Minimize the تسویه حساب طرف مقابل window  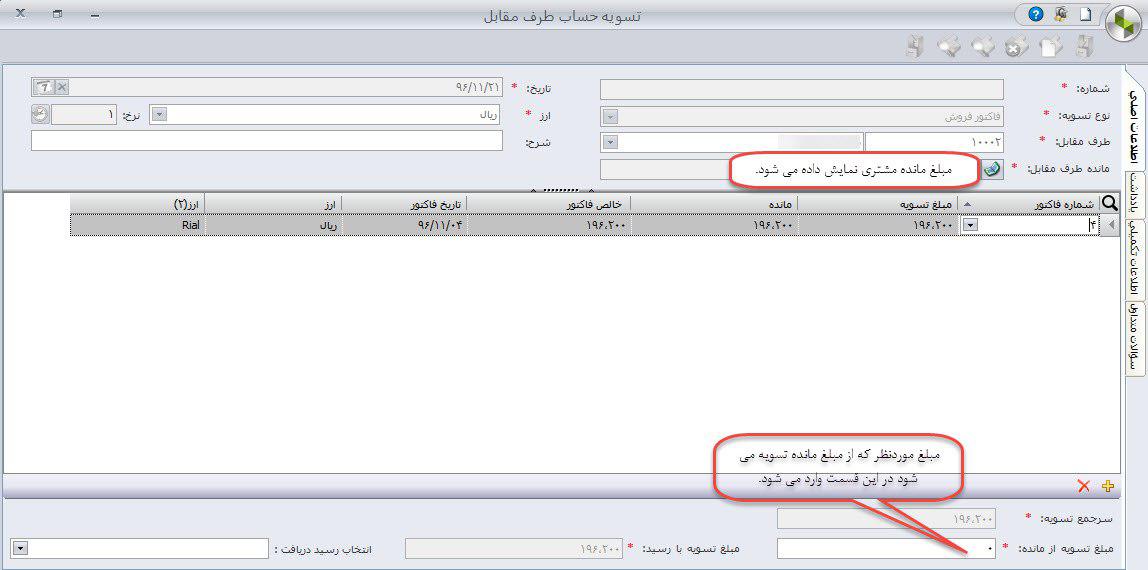pos(94,15)
